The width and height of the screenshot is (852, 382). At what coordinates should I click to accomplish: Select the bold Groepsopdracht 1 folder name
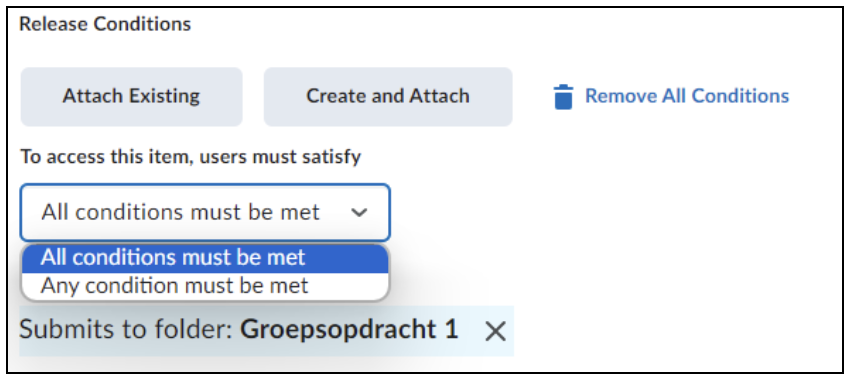point(349,329)
